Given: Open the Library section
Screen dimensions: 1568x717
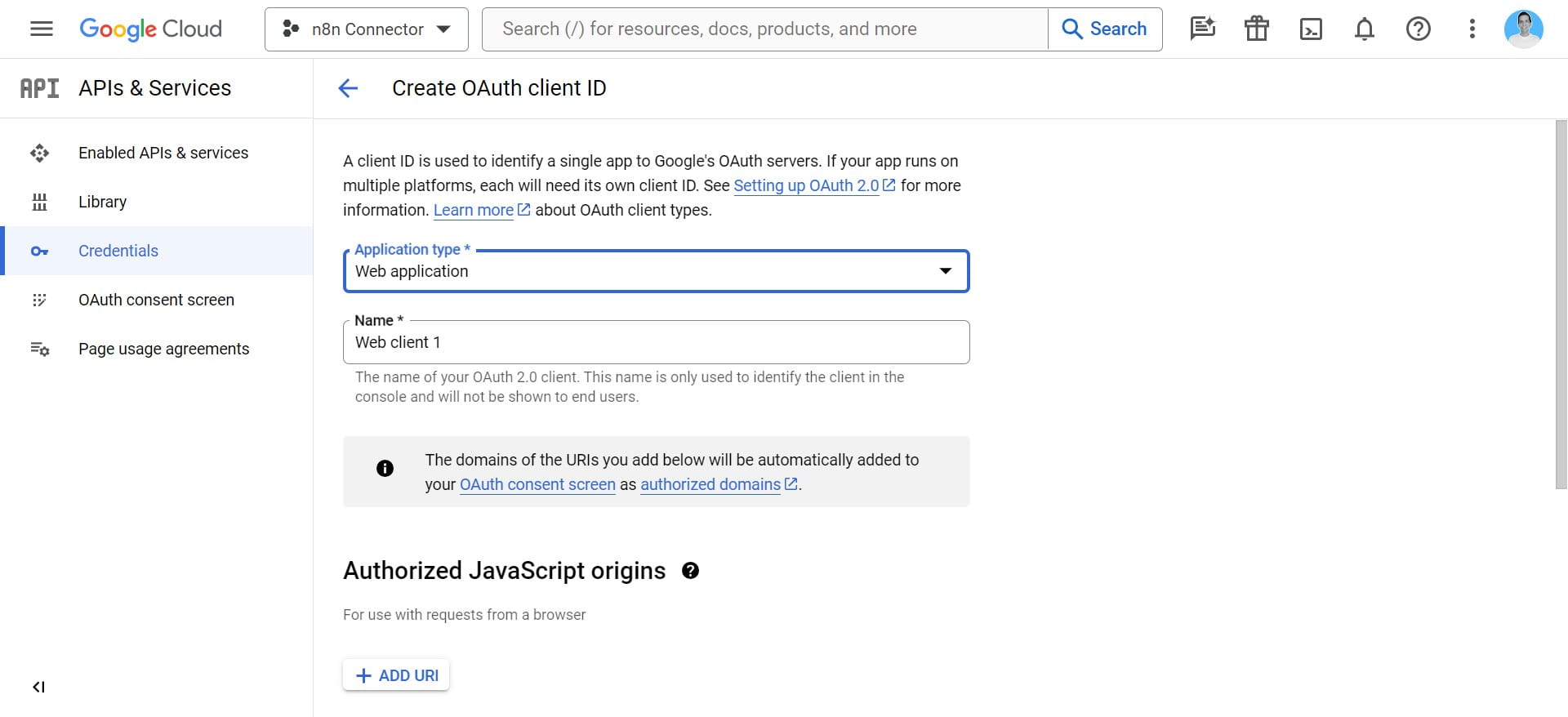Looking at the screenshot, I should pos(102,202).
